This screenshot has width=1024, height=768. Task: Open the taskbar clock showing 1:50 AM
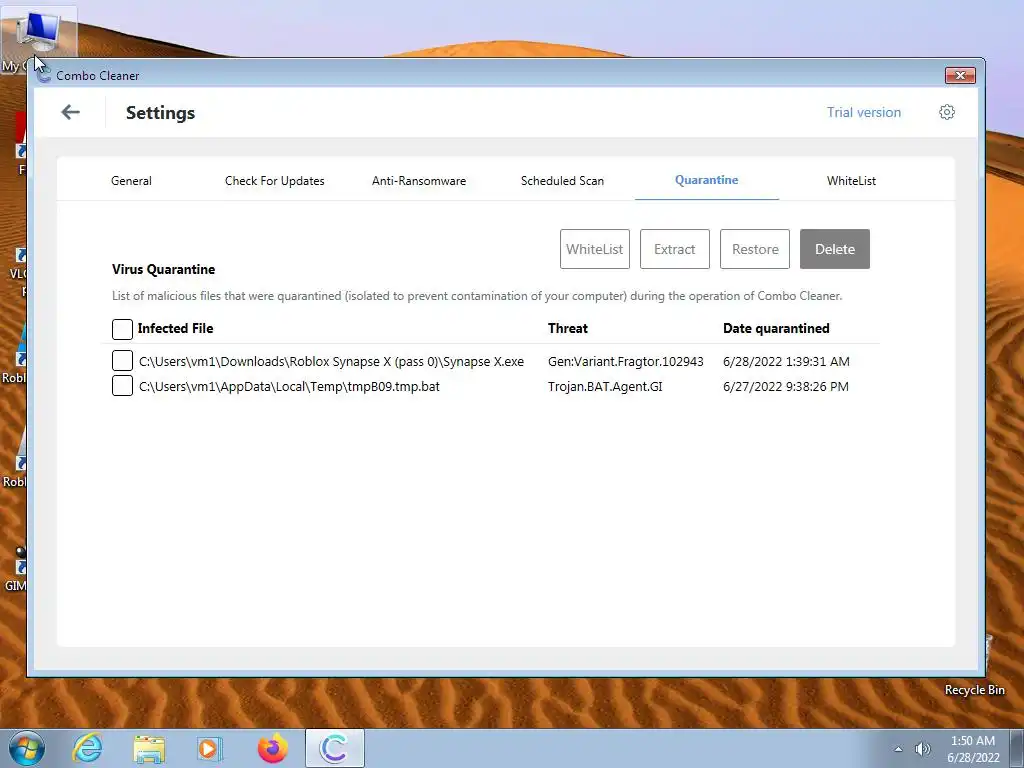tap(973, 749)
